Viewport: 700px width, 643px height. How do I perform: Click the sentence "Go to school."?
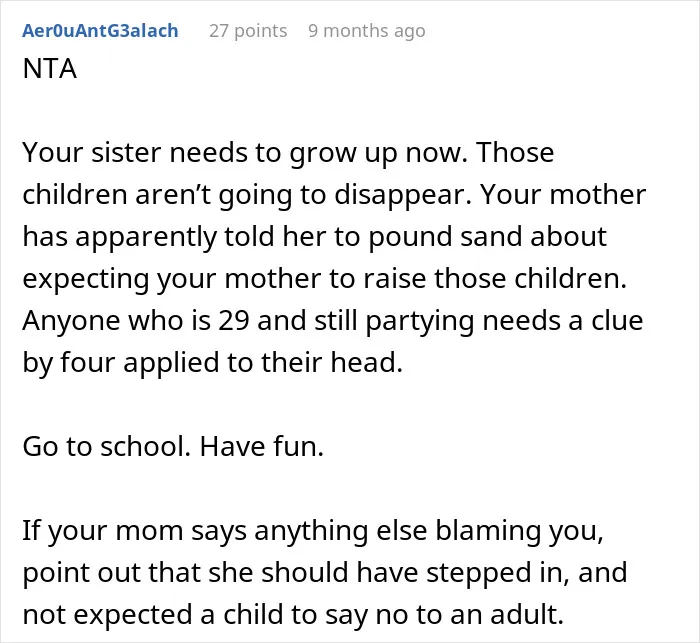(x=107, y=446)
